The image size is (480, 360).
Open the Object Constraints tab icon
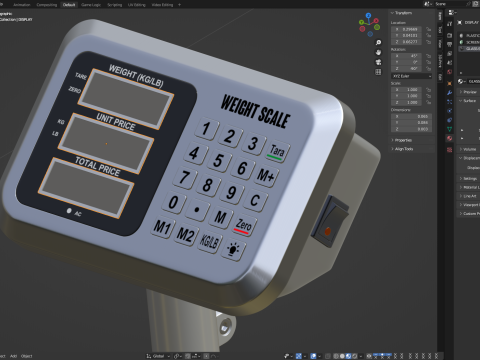click(x=450, y=120)
